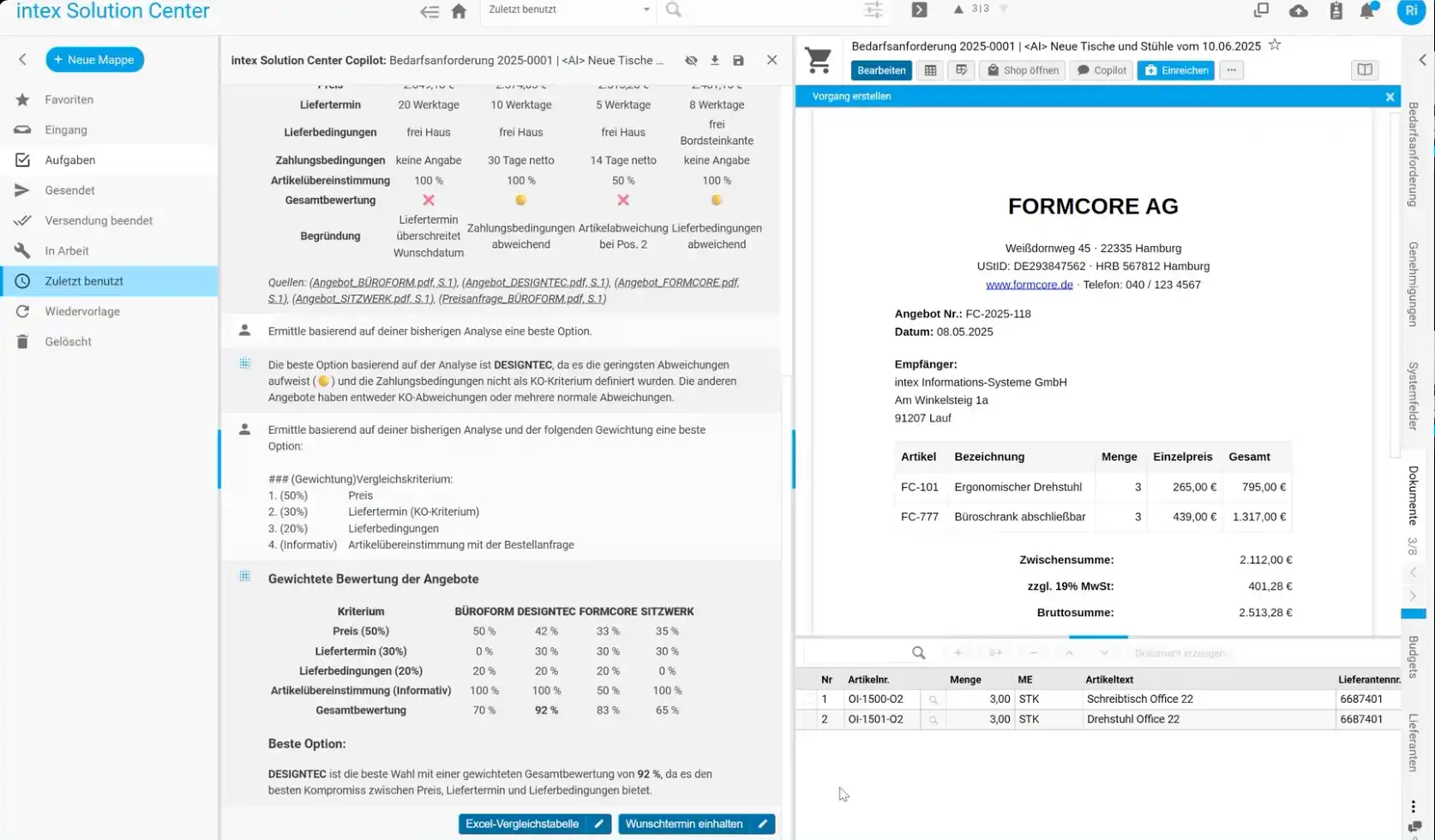Click the Excel-Vergleichstabelle button
Image resolution: width=1435 pixels, height=840 pixels.
click(522, 824)
